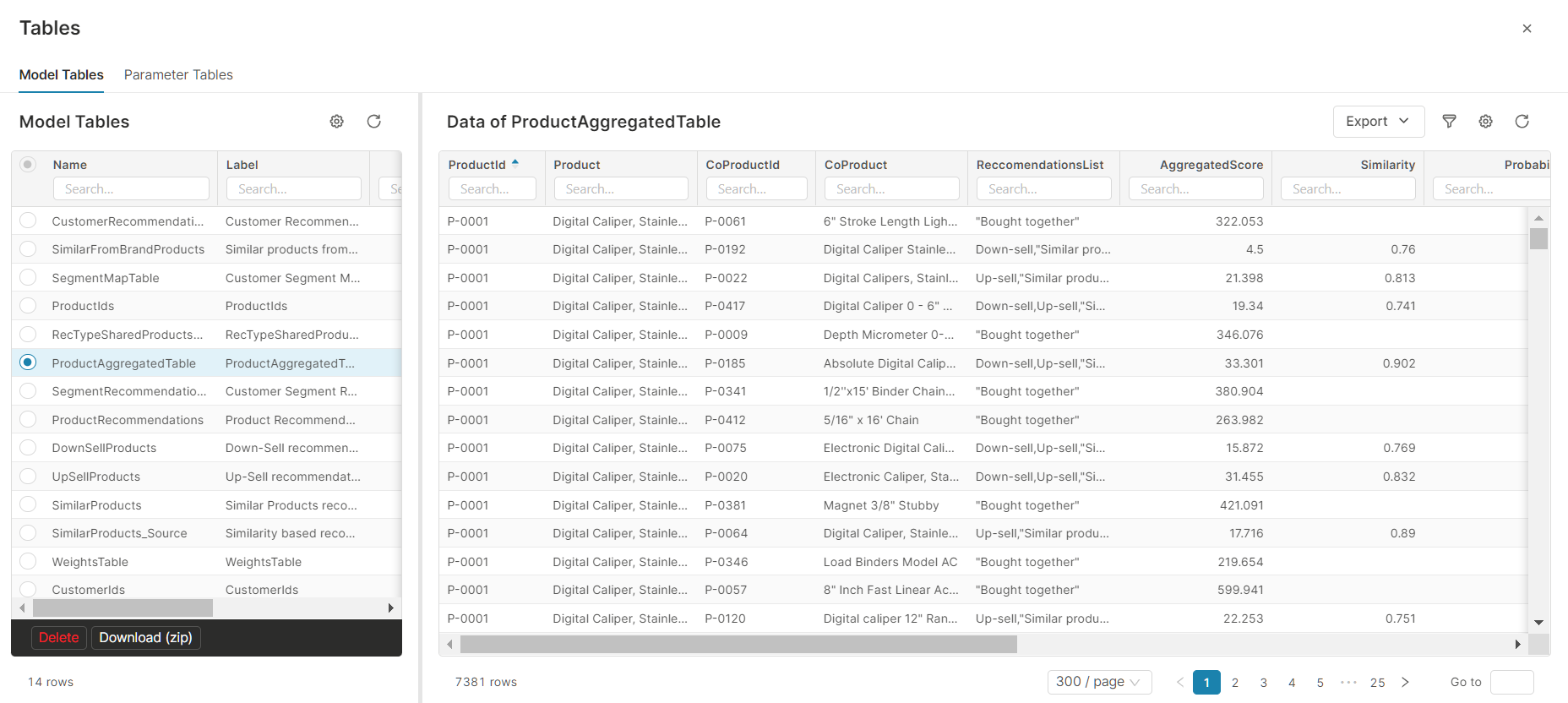
Task: Close the Tables dialog
Action: (x=1527, y=29)
